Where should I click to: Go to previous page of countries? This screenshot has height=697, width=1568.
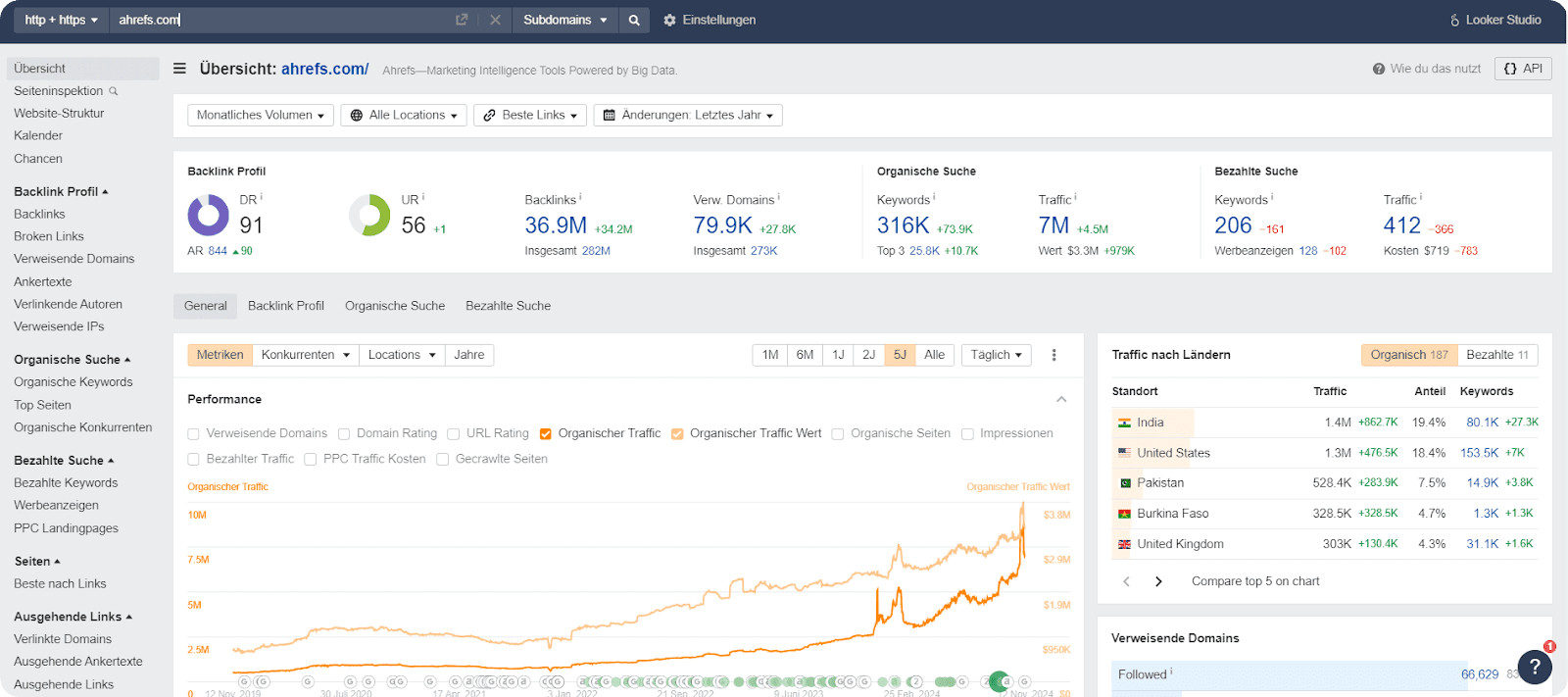click(1126, 581)
